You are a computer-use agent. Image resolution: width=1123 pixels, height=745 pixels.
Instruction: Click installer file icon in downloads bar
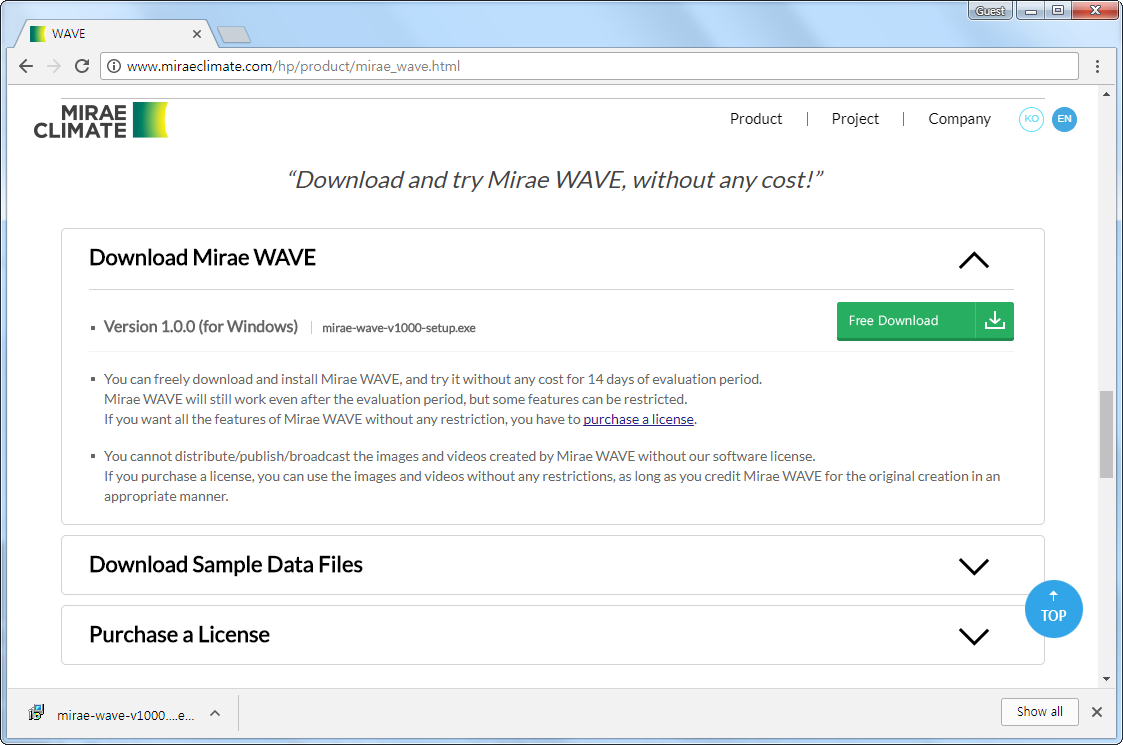(36, 713)
